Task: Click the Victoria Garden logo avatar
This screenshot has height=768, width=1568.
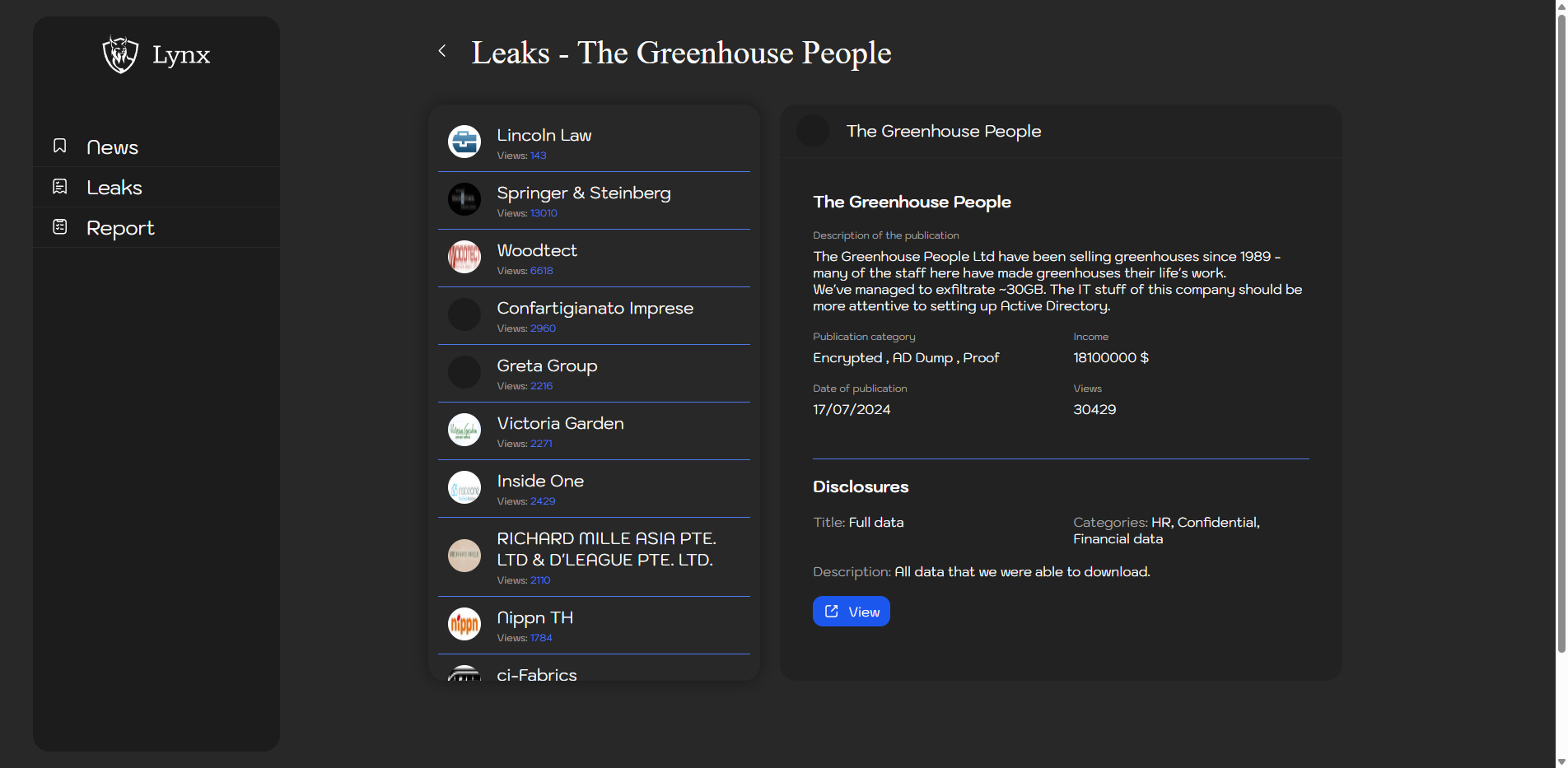Action: click(464, 430)
